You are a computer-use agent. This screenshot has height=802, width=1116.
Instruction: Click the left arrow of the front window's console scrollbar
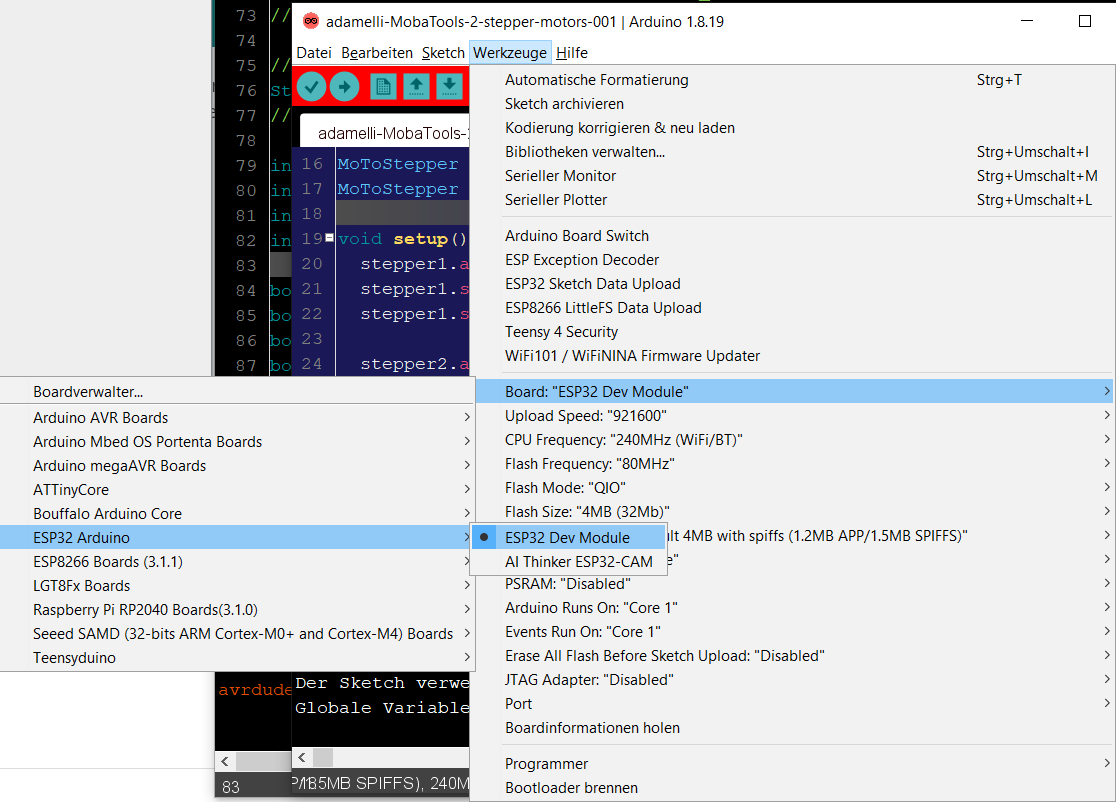tap(302, 757)
